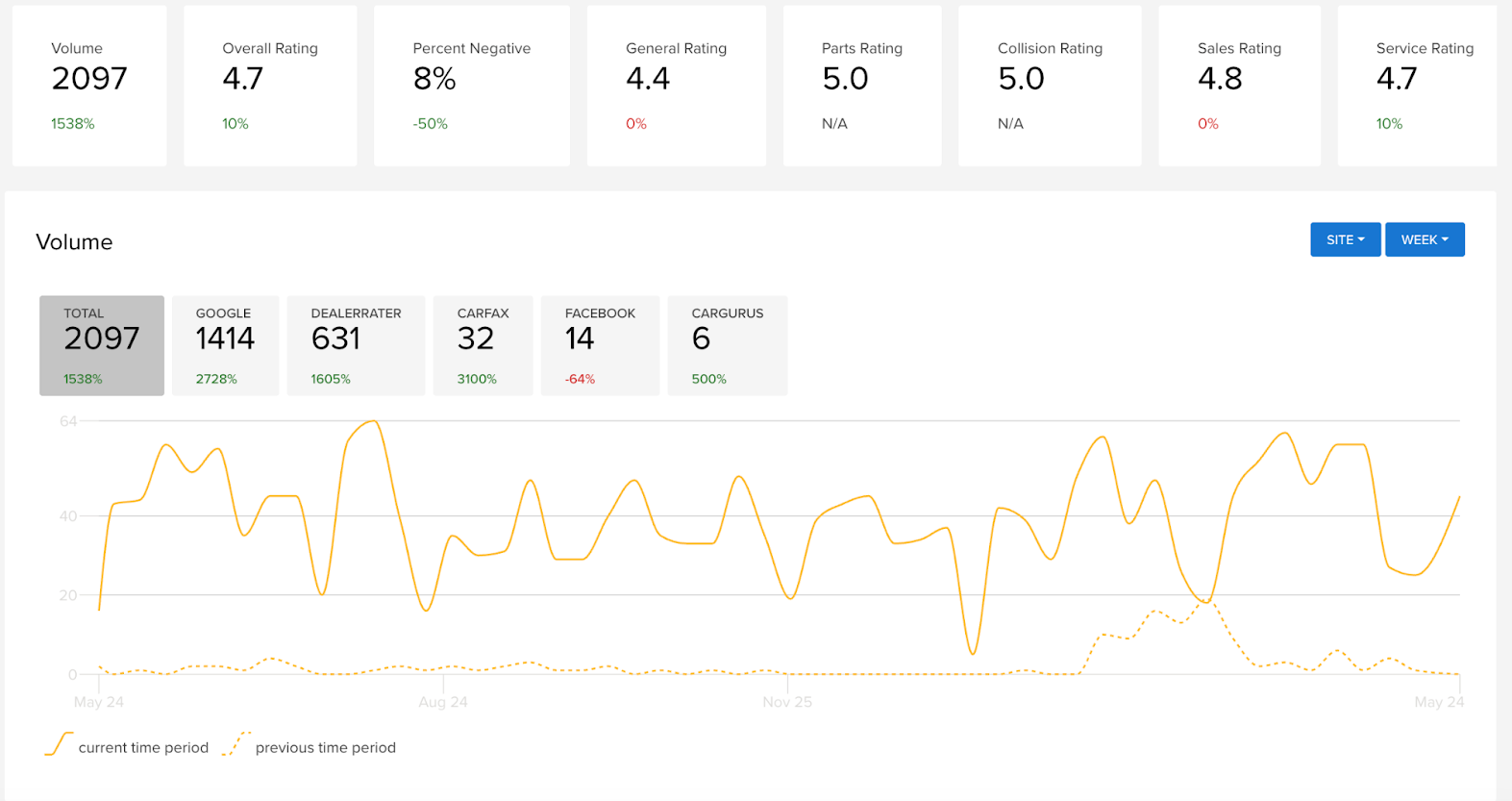1512x801 pixels.
Task: Toggle the current time period legend
Action: coord(127,747)
